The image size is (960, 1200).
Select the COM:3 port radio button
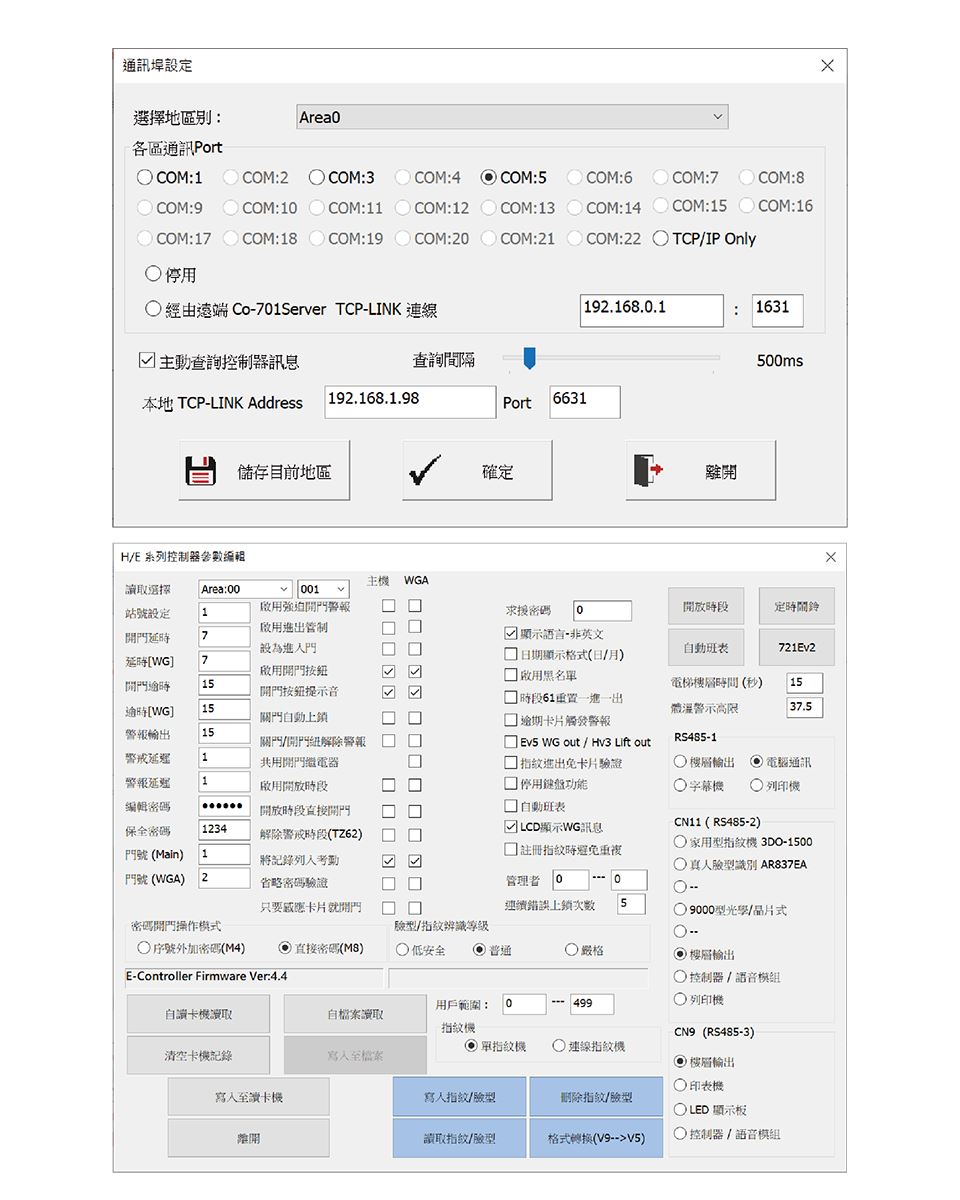[316, 178]
